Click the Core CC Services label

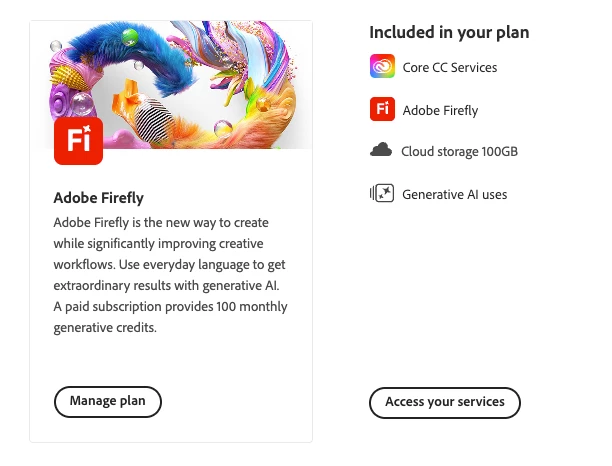[x=449, y=67]
